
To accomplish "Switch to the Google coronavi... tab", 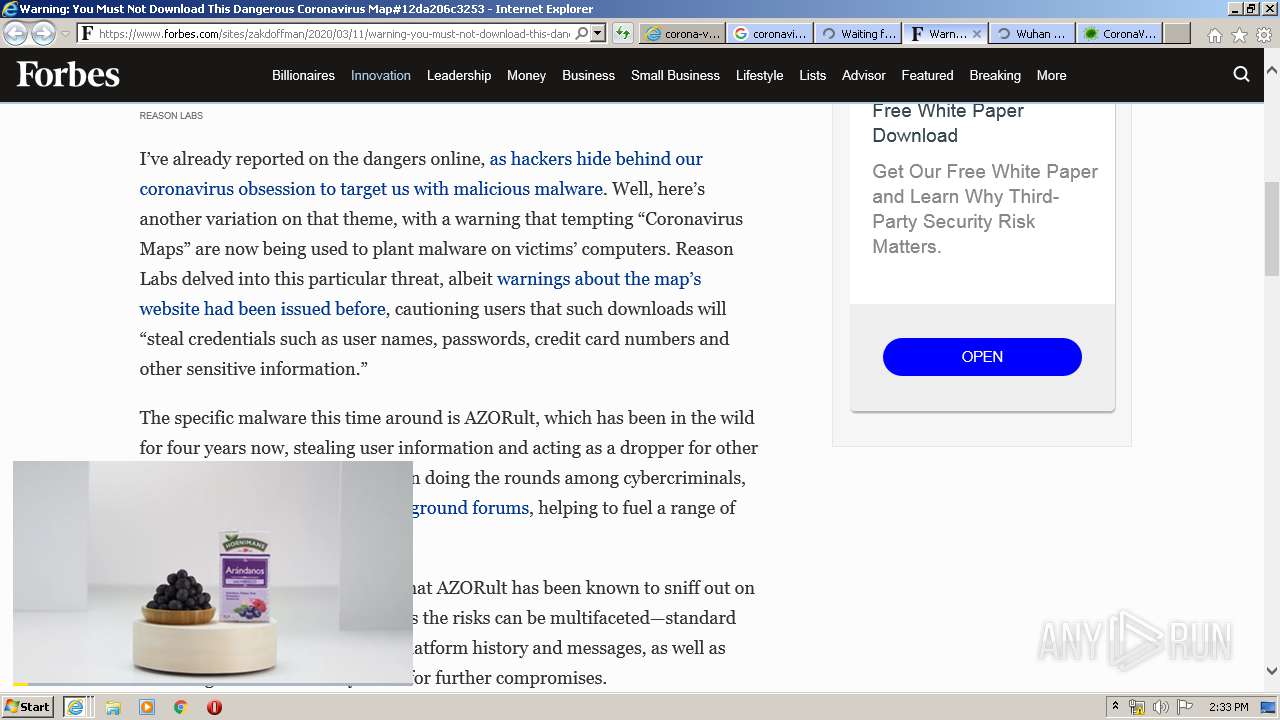I will click(x=768, y=33).
